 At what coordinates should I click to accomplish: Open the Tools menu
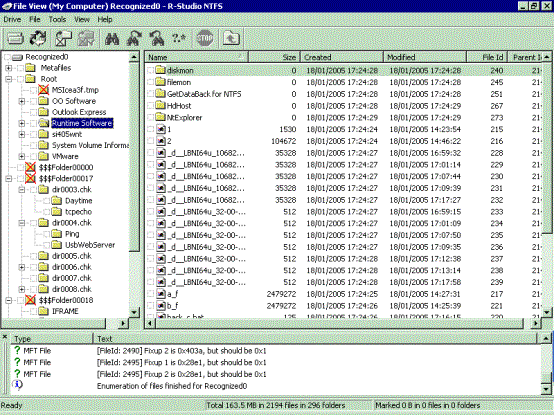(57, 19)
